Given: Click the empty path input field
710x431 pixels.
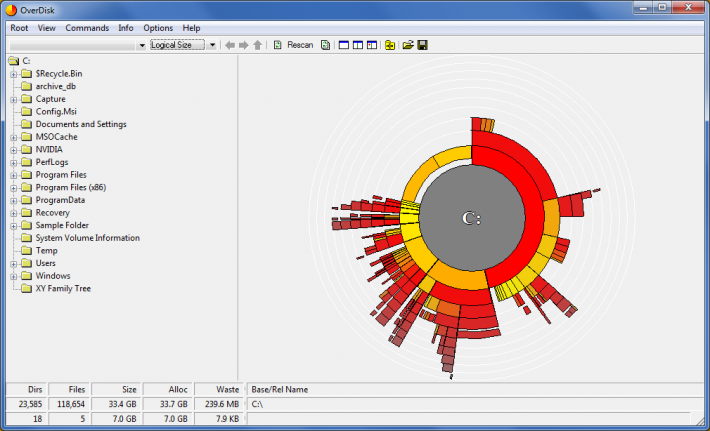Looking at the screenshot, I should pyautogui.click(x=72, y=45).
